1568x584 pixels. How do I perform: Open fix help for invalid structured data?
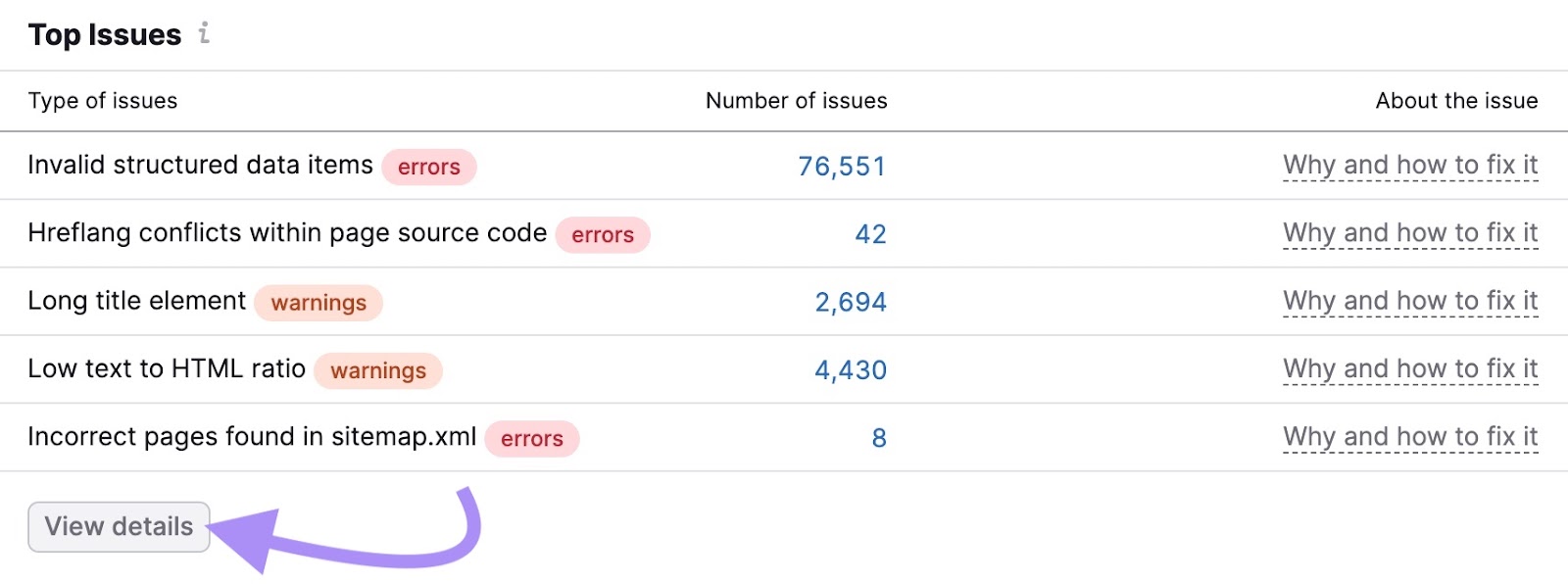click(1410, 166)
